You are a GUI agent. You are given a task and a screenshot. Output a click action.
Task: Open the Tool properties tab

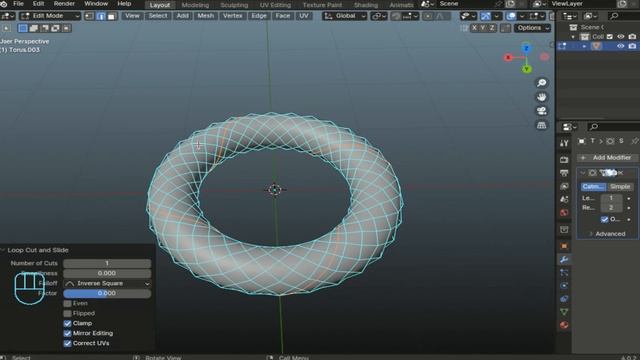(564, 143)
